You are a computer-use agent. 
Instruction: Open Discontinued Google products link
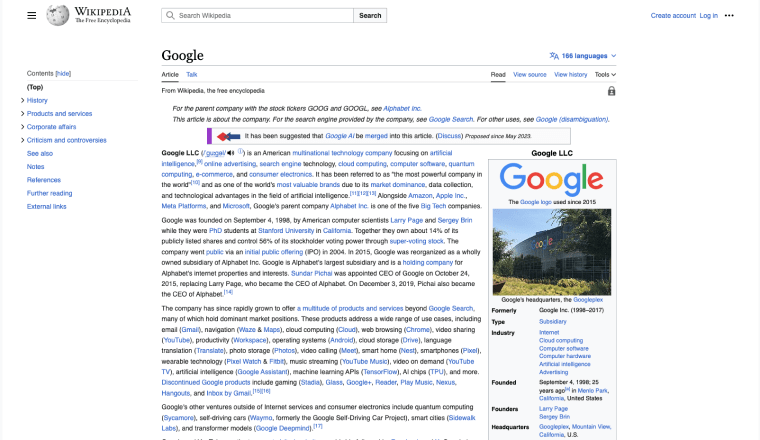click(x=206, y=382)
